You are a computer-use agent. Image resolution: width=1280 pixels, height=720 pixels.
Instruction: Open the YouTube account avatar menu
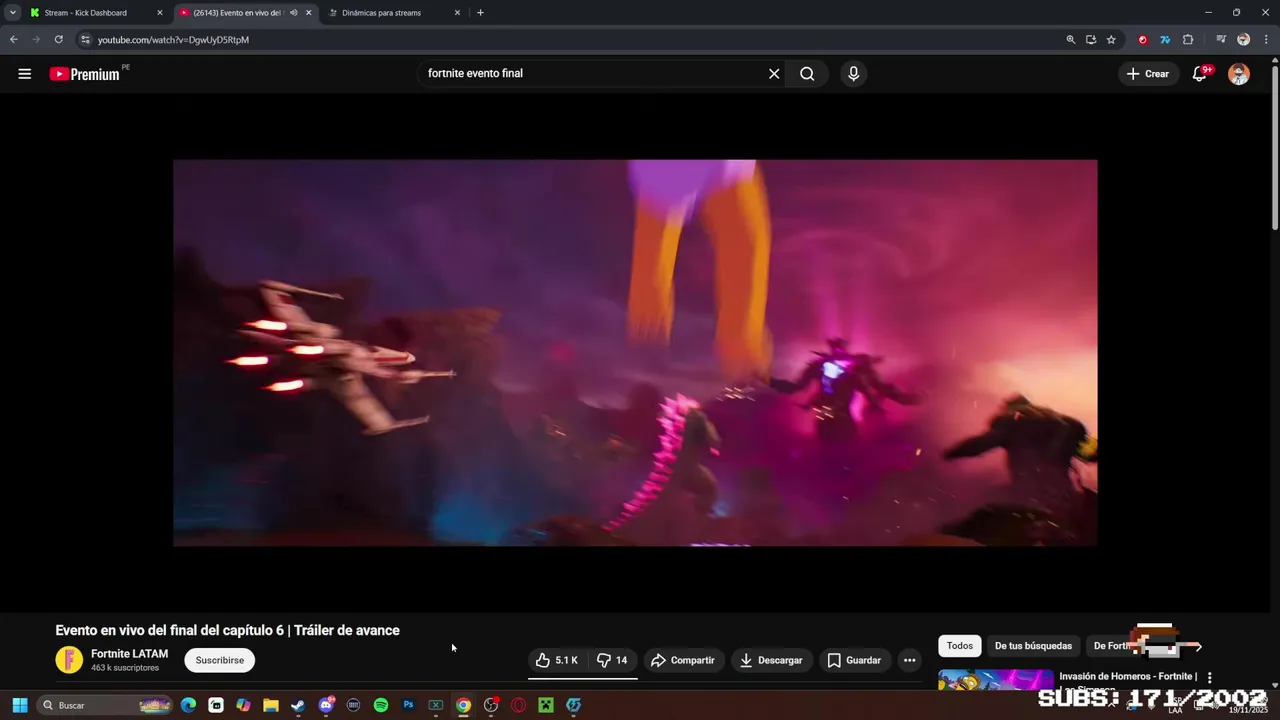click(x=1239, y=74)
